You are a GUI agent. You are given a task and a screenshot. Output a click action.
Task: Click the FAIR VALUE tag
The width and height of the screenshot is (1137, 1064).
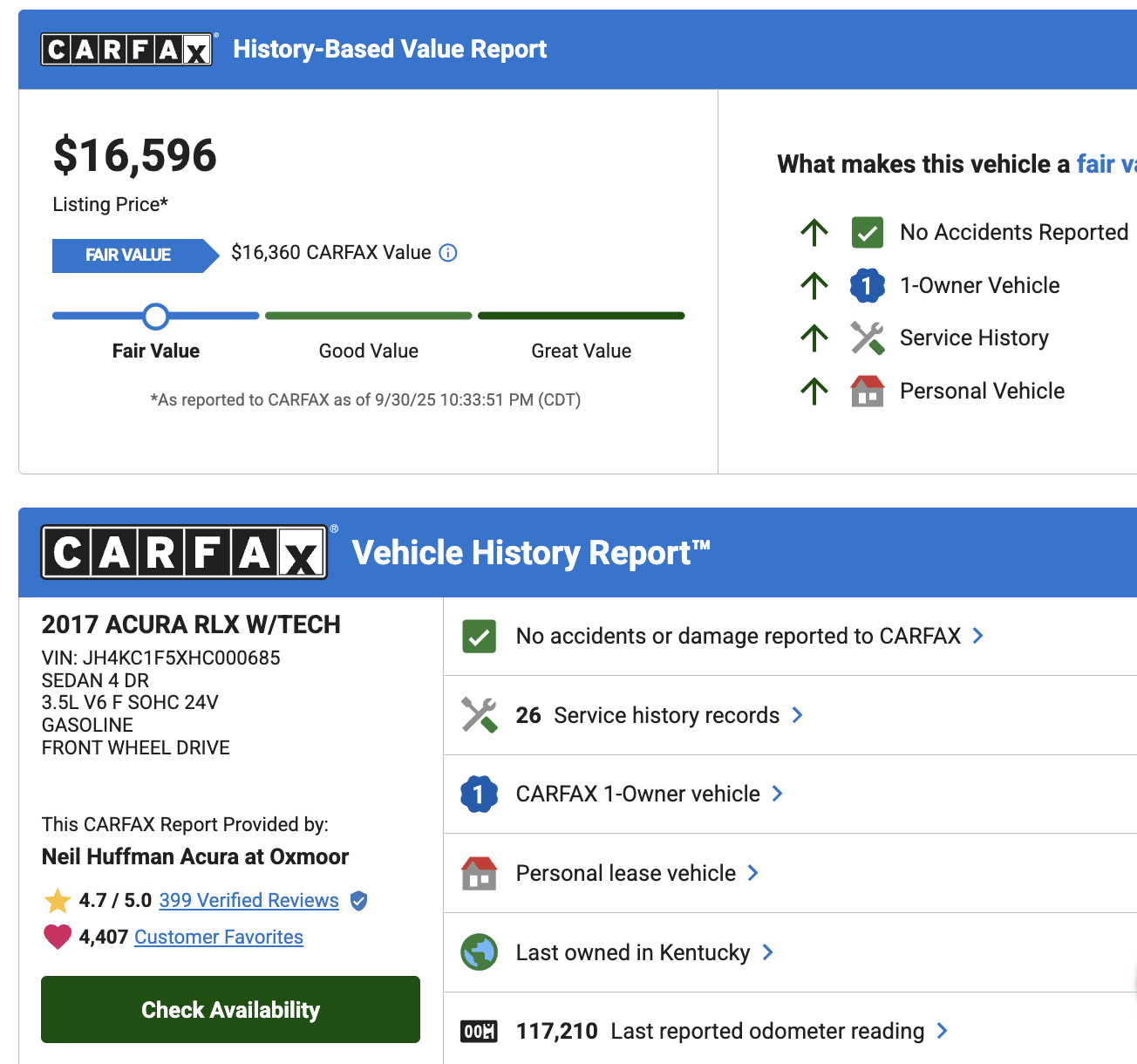click(x=135, y=256)
